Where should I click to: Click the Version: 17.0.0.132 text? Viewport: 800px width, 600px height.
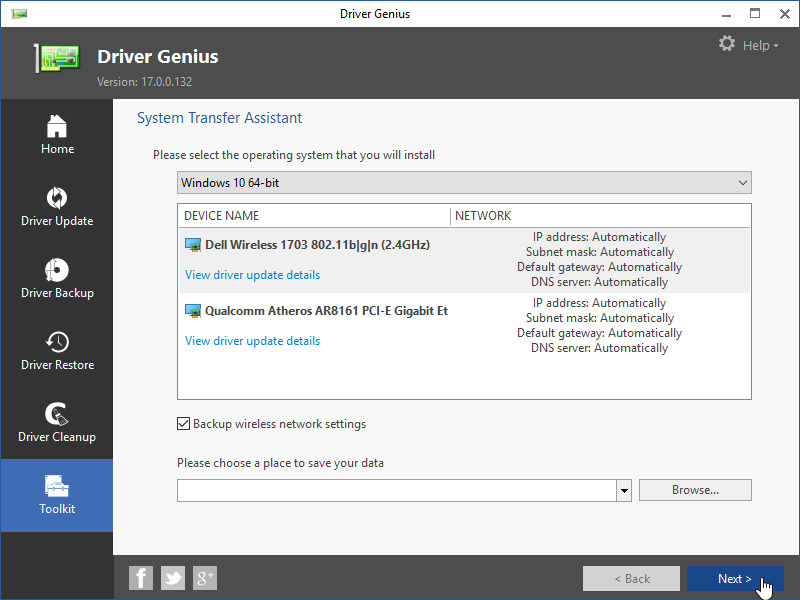(144, 82)
